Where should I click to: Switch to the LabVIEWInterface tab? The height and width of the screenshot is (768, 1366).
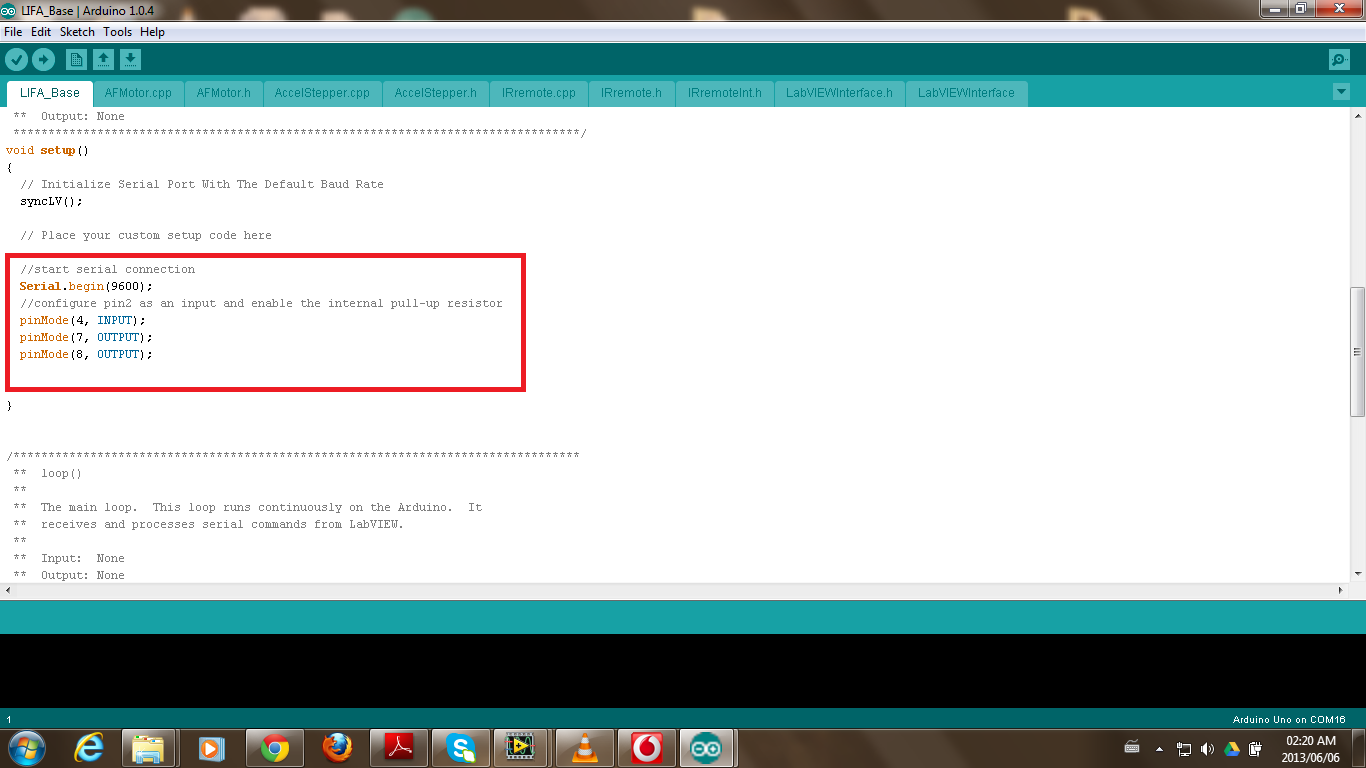[x=966, y=93]
